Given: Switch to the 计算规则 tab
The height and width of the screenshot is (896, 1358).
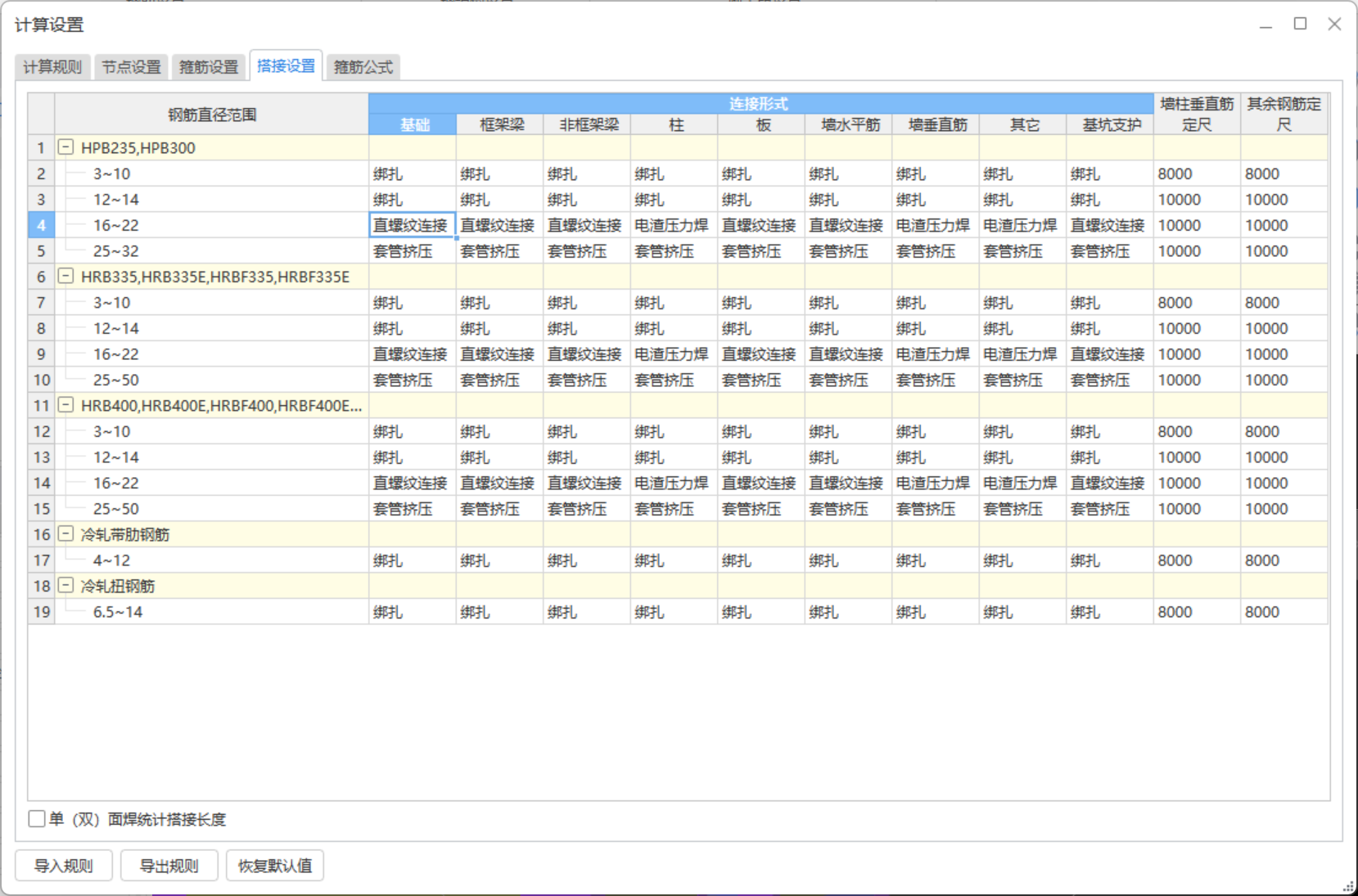Looking at the screenshot, I should pos(52,67).
